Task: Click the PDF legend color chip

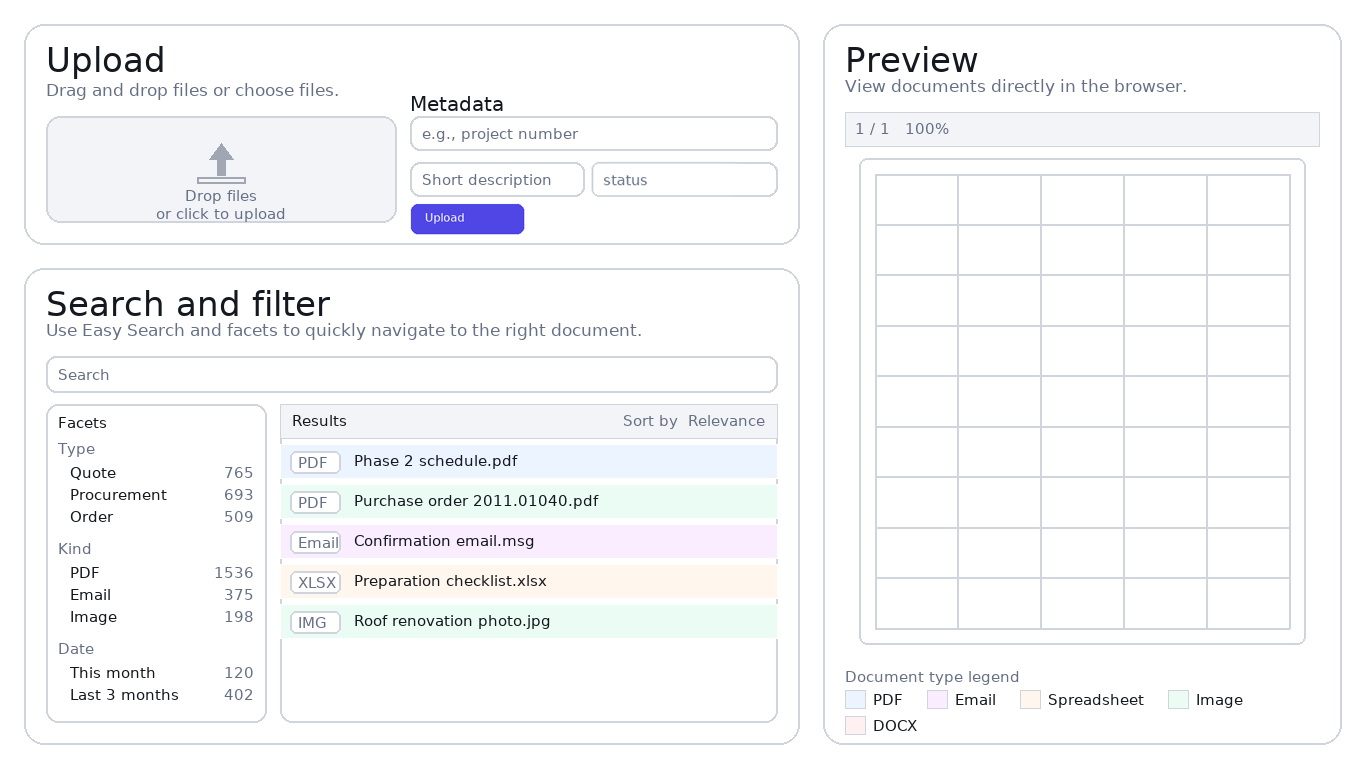Action: [x=855, y=699]
